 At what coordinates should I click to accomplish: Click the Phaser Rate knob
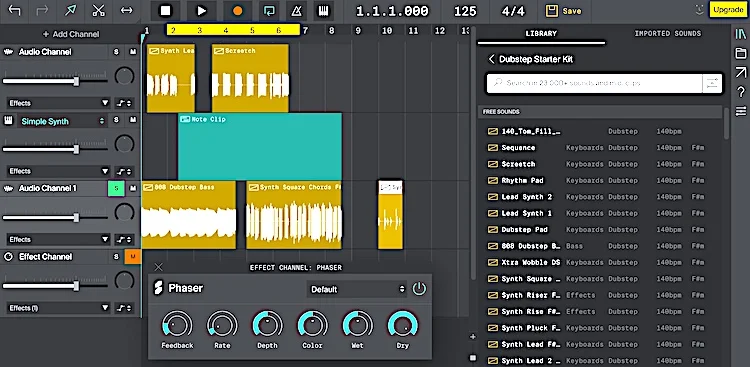222,325
